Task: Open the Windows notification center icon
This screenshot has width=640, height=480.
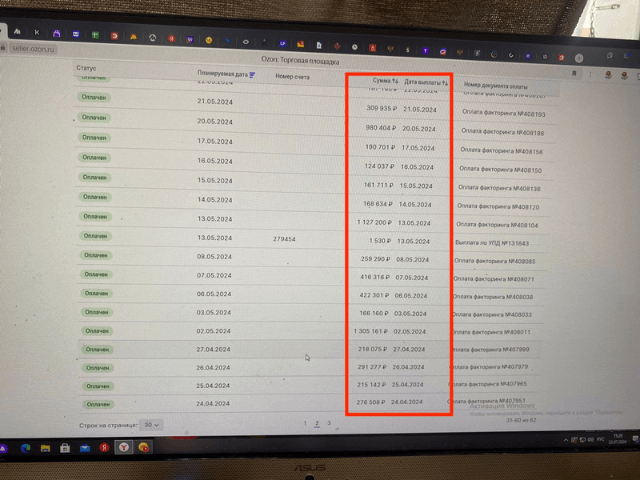Action: click(x=635, y=439)
